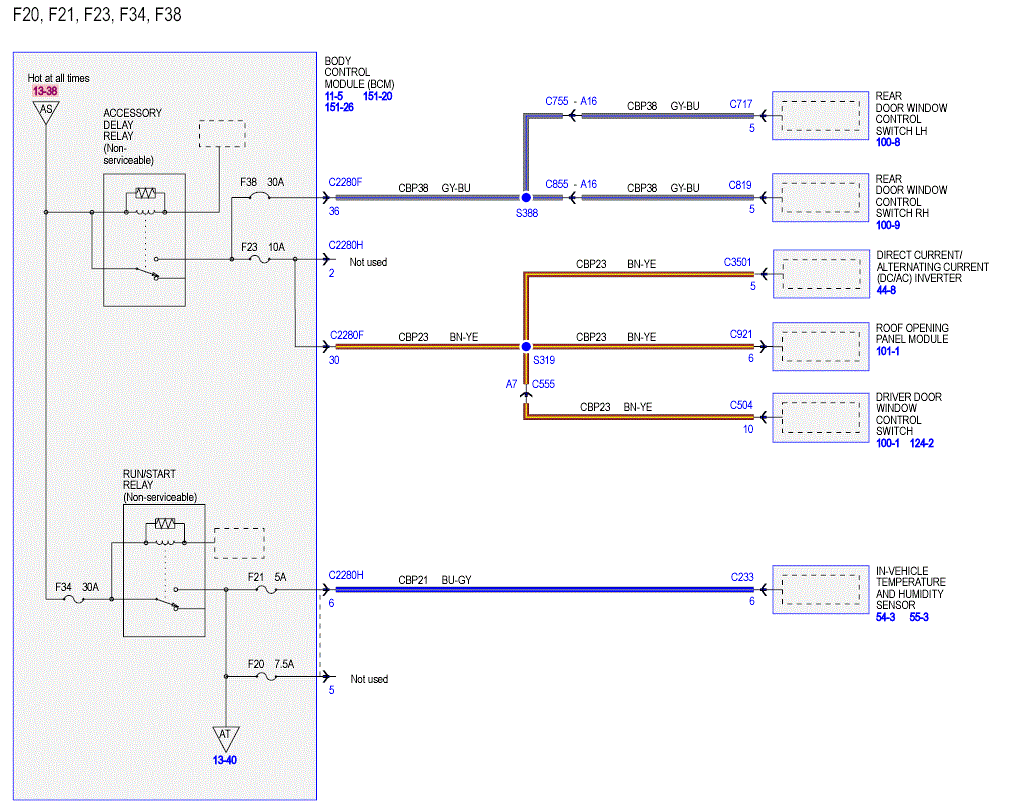Select connector label C921
The image size is (1013, 806).
point(741,334)
